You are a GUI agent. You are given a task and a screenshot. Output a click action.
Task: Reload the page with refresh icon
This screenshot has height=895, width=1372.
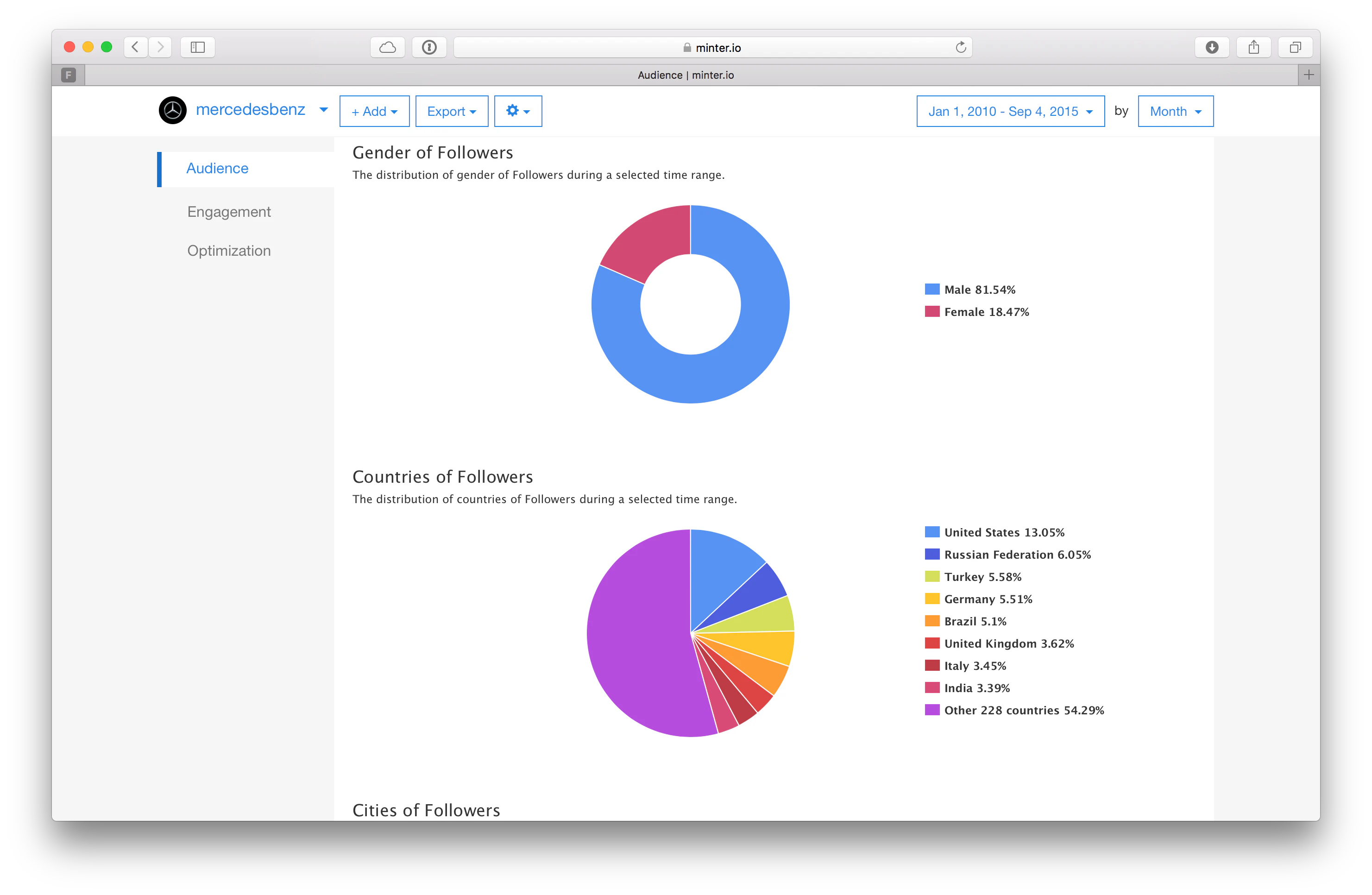(960, 47)
